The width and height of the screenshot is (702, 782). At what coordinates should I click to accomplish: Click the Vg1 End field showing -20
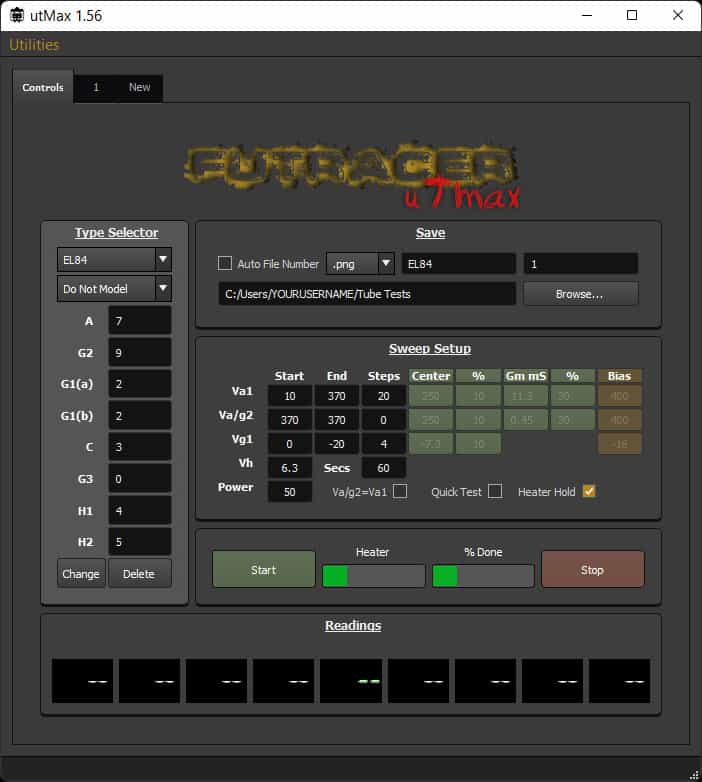(337, 444)
